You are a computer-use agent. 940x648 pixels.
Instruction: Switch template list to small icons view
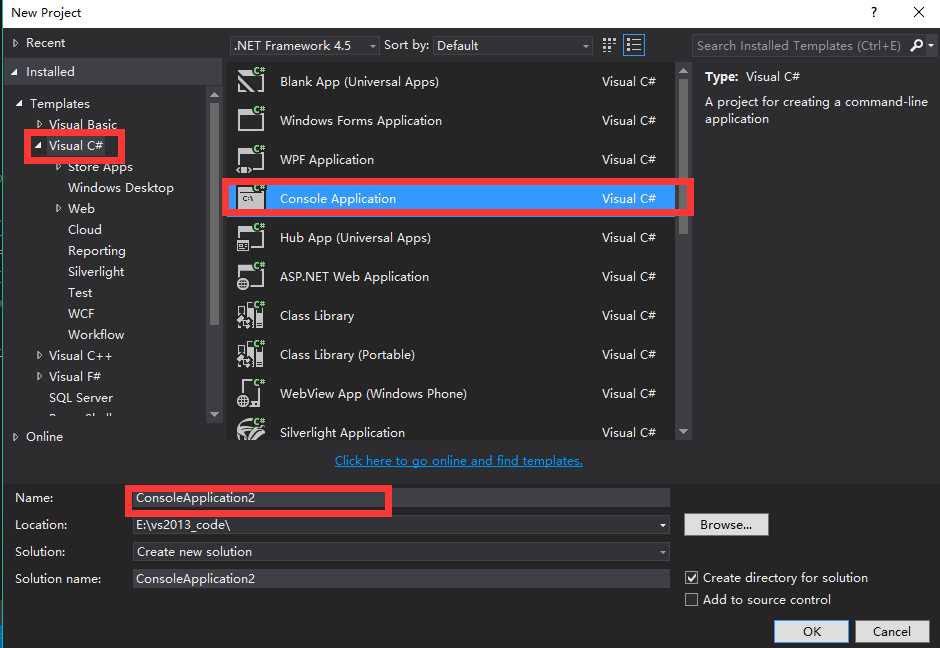coord(608,45)
